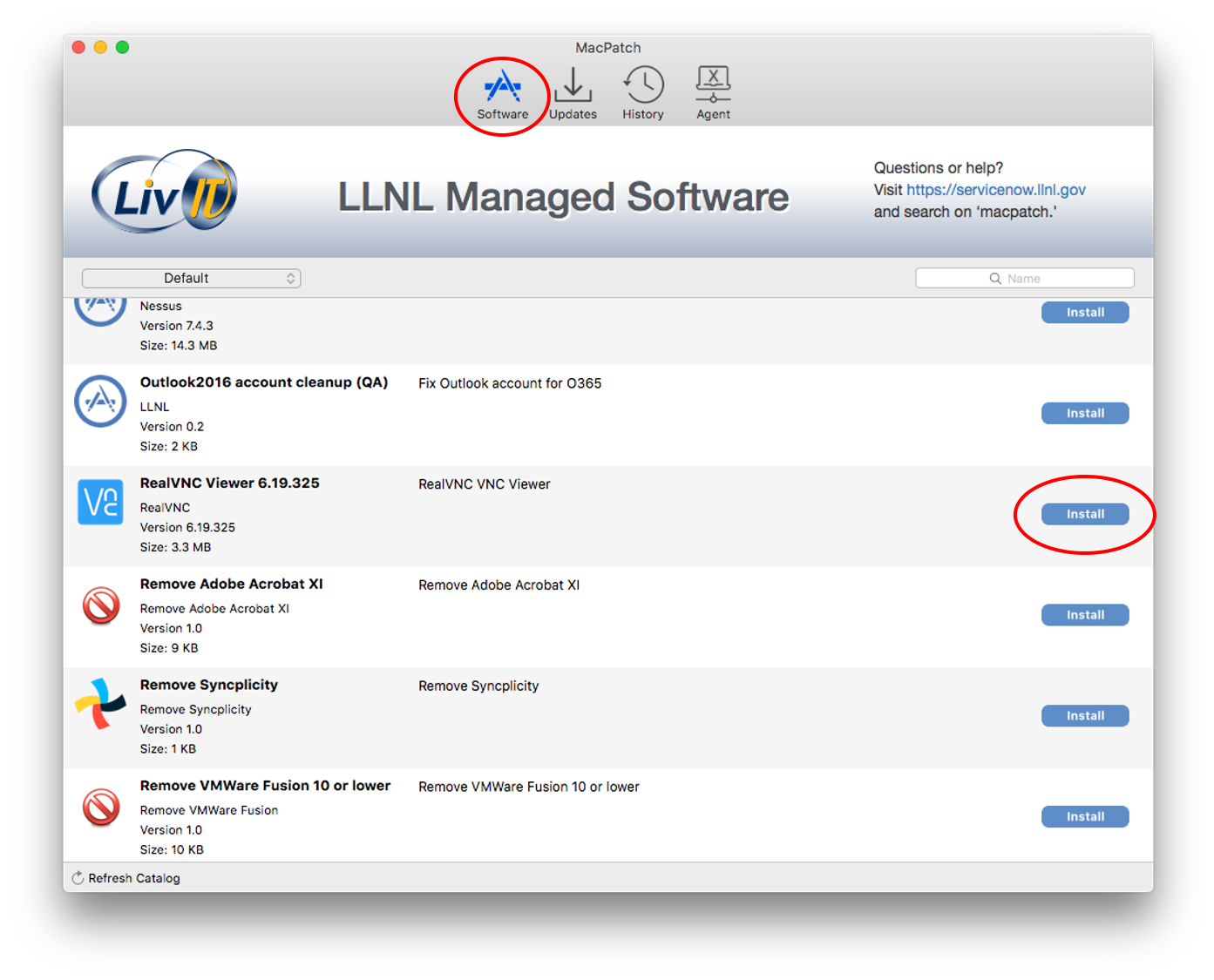Viewport: 1214px width, 980px height.
Task: Open the History toolbar tab
Action: [x=643, y=95]
